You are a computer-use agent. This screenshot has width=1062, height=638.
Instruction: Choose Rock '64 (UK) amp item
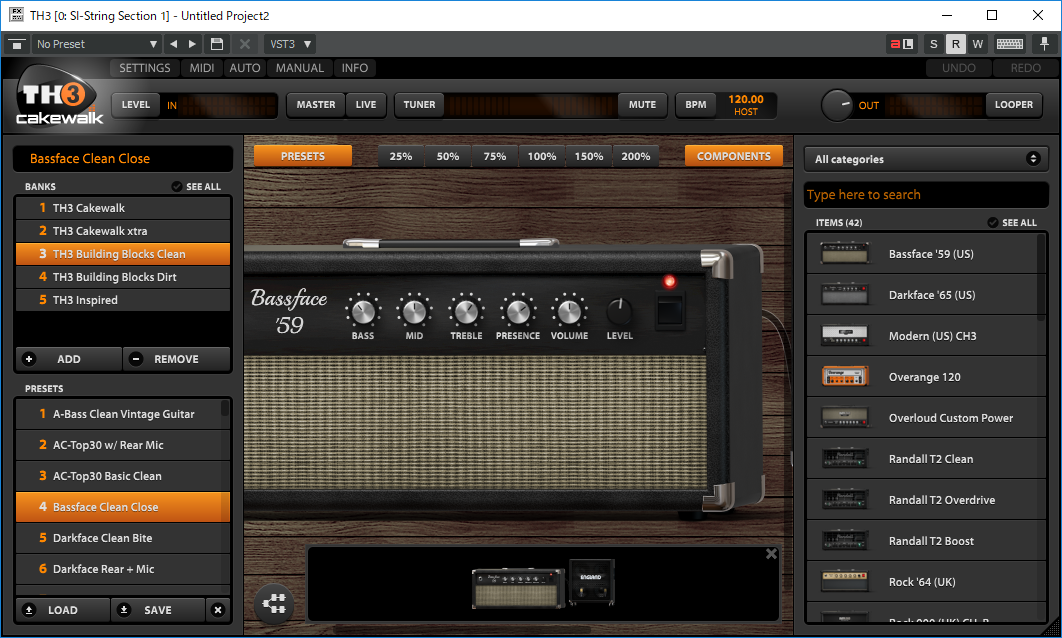point(922,582)
